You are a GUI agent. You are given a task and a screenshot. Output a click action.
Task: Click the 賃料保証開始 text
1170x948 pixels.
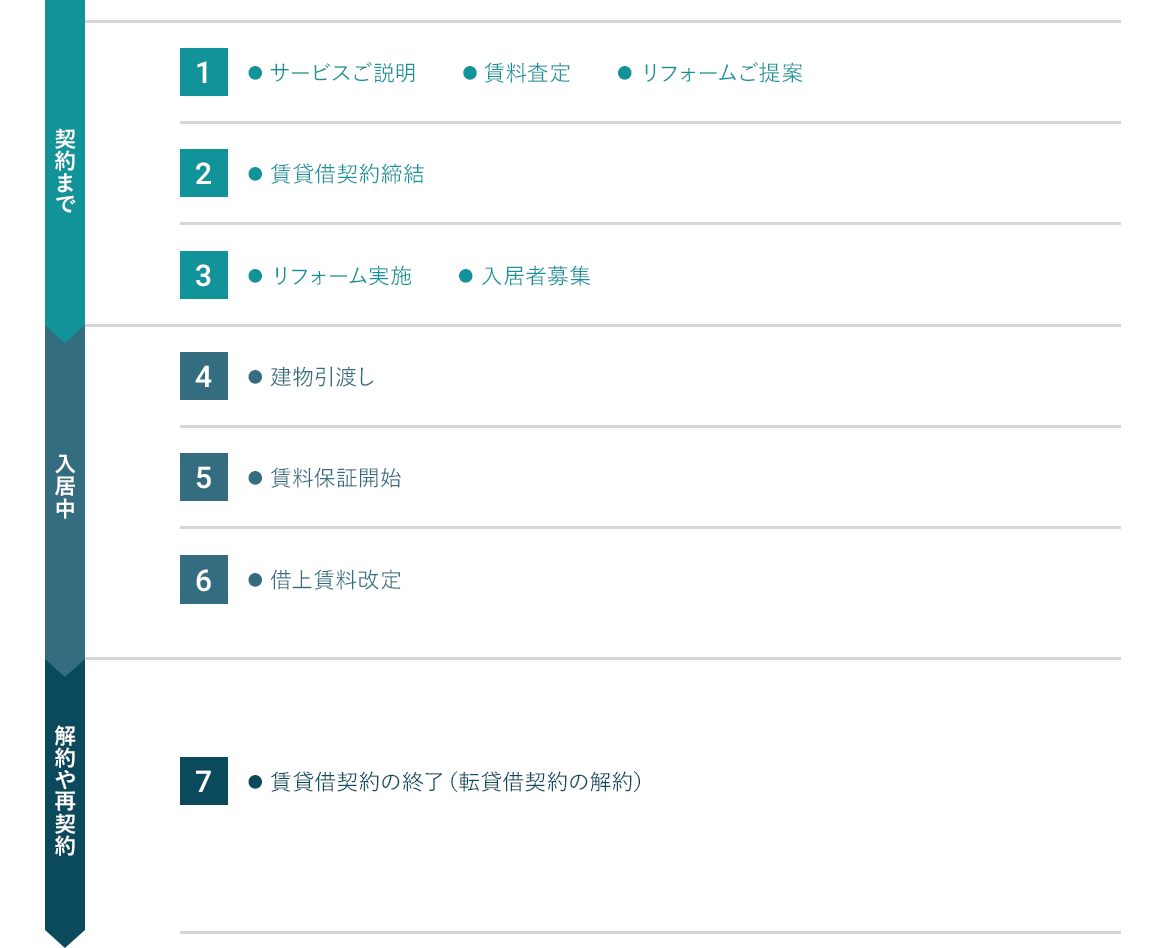point(335,478)
